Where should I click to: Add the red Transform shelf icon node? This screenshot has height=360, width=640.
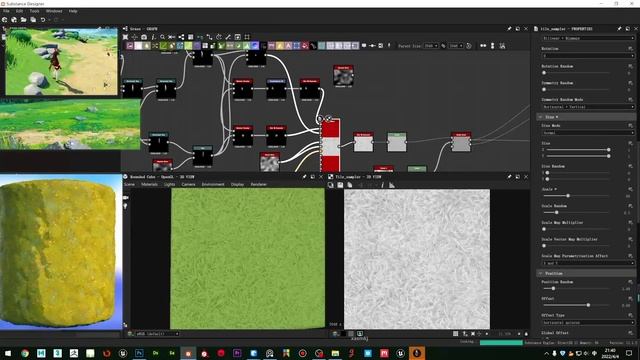point(305,46)
